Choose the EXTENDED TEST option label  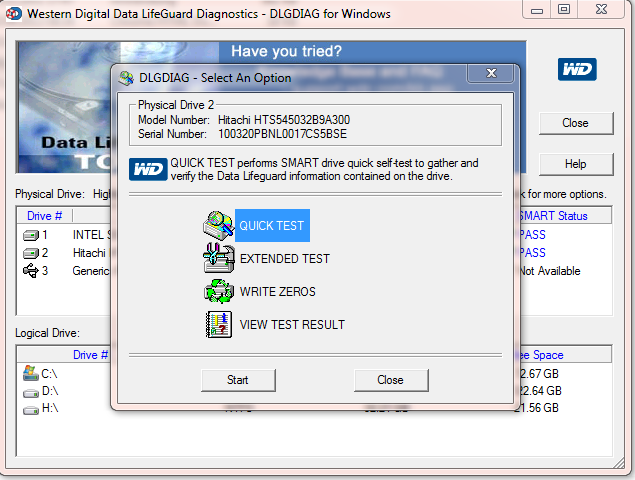point(285,259)
